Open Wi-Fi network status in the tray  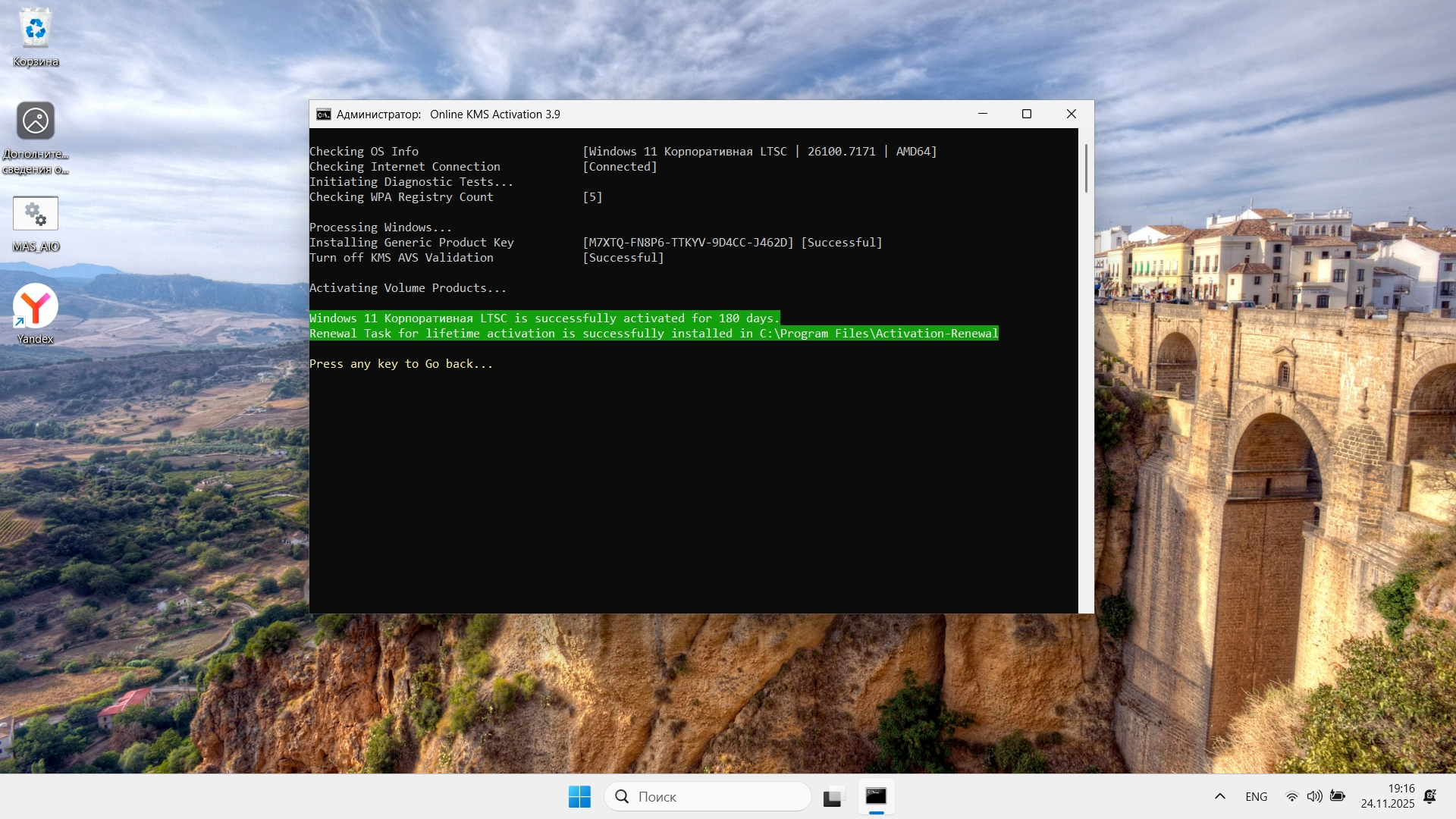pos(1291,796)
